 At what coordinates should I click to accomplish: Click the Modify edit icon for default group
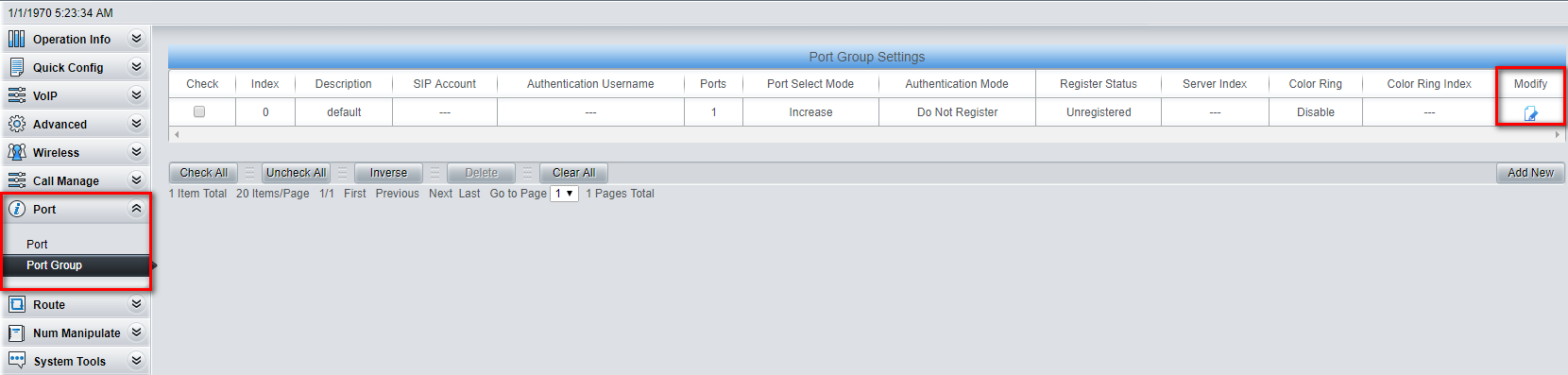[x=1530, y=113]
